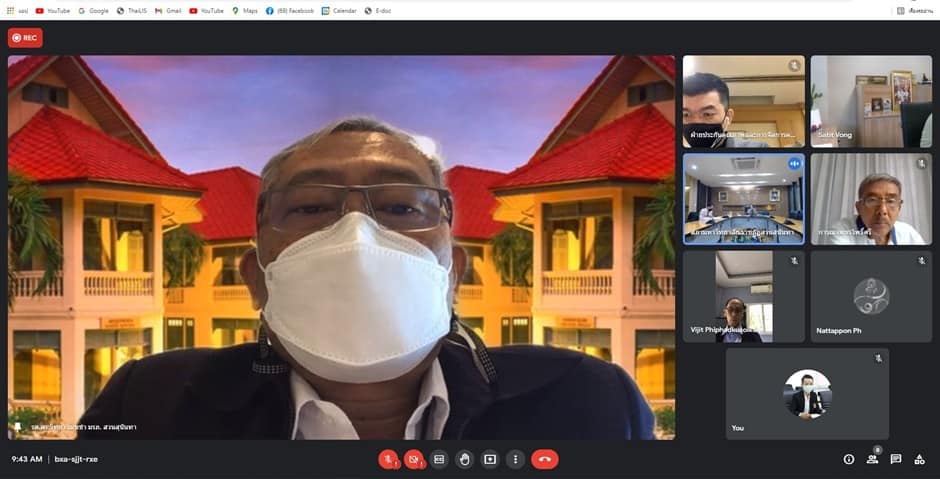Screen dimensions: 940x479
Task: Open the Calendar bookmark in bookmarks bar
Action: 340,10
